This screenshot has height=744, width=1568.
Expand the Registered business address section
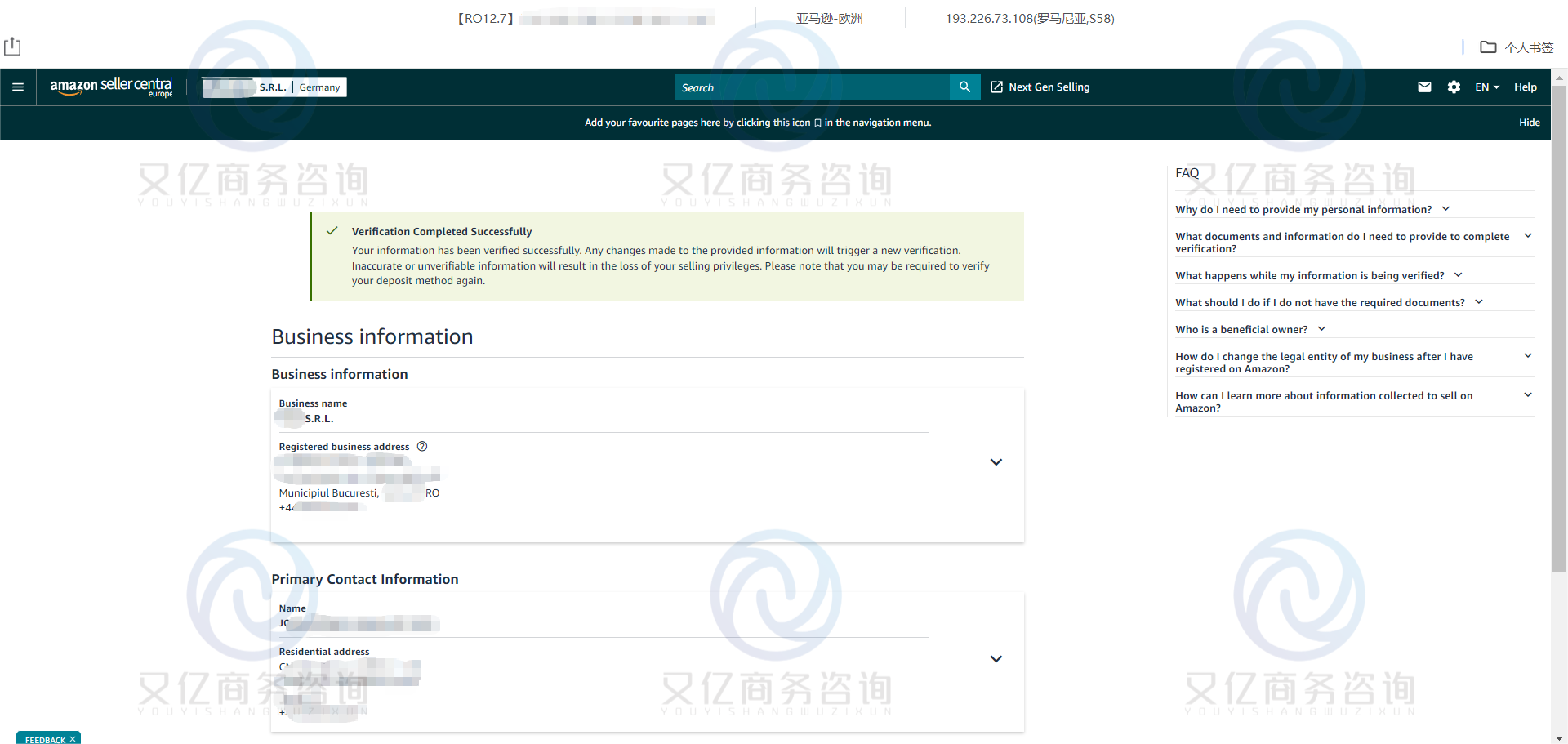[x=996, y=462]
